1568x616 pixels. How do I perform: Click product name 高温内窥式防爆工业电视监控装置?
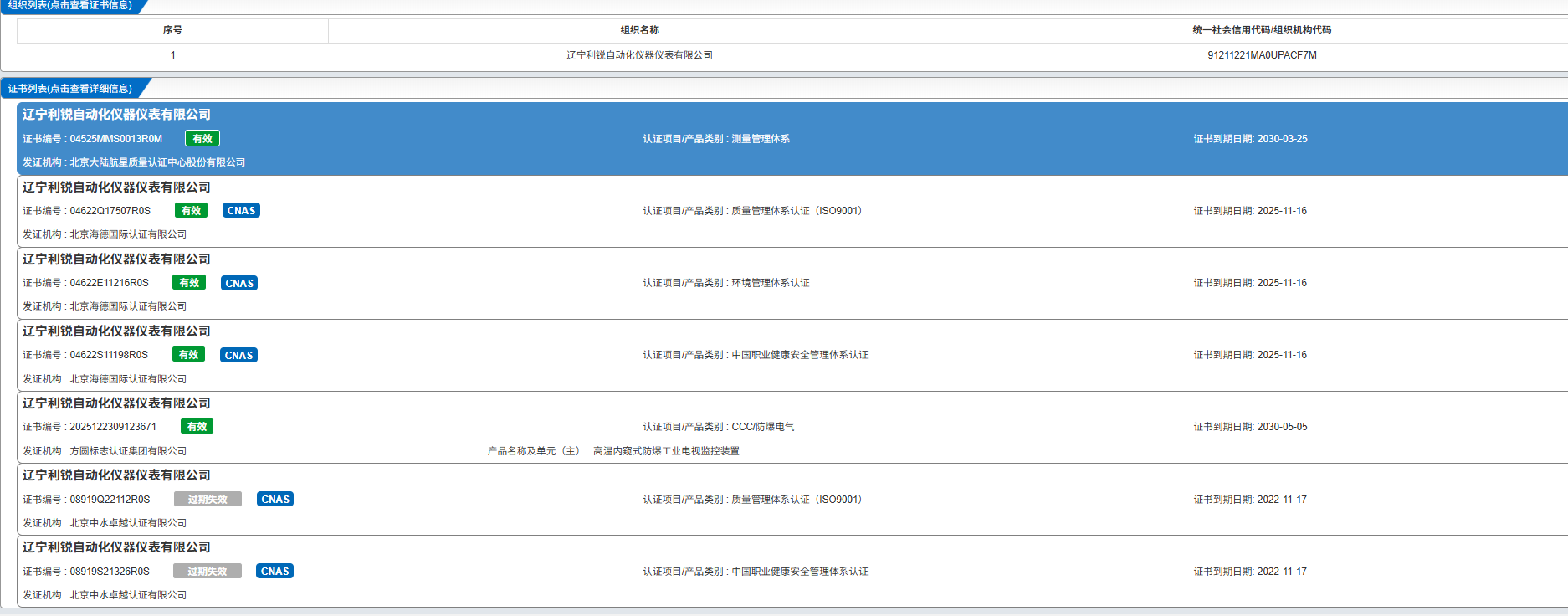click(666, 451)
